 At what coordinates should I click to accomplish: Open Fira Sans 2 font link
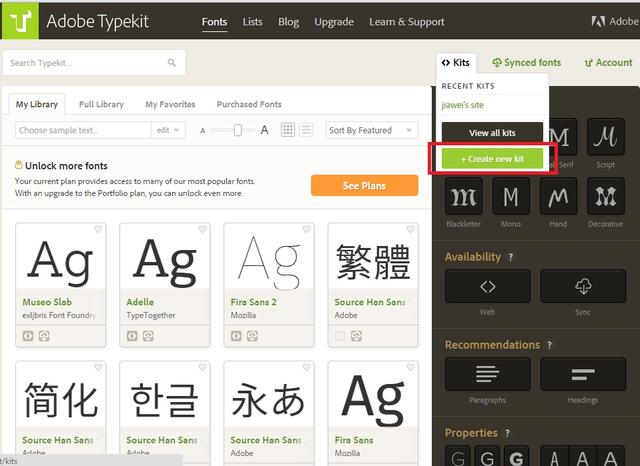coord(253,302)
